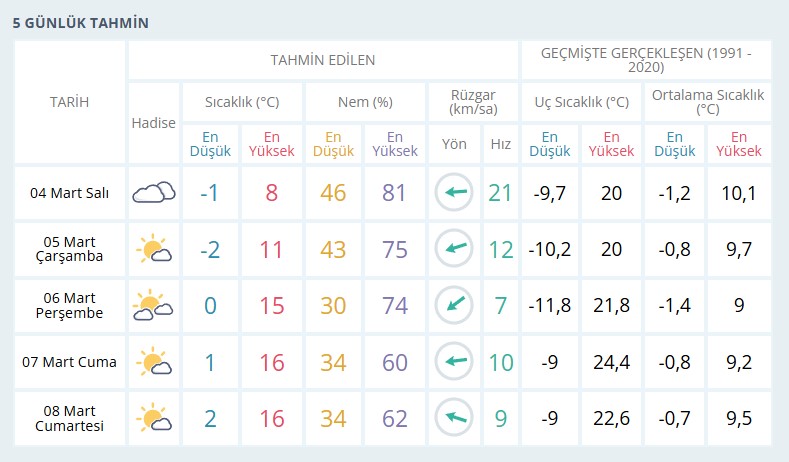Click wind speed value 21 for 04 Mart Salı
The height and width of the screenshot is (462, 789).
(500, 193)
